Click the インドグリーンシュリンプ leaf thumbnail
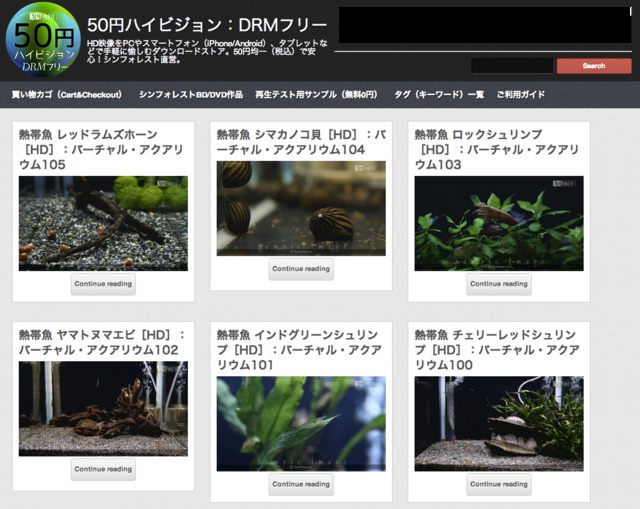The width and height of the screenshot is (640, 509). click(301, 423)
